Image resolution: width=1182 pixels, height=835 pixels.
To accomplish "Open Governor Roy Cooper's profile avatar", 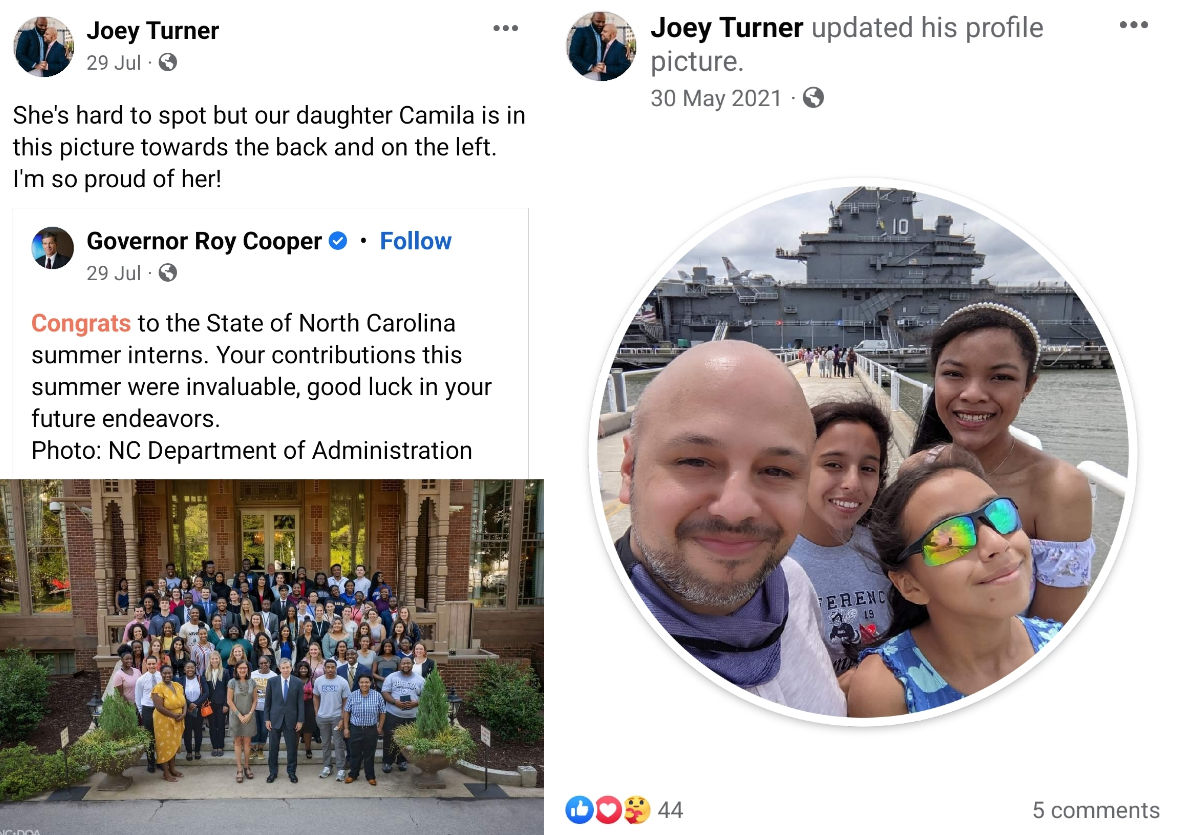I will coord(53,248).
